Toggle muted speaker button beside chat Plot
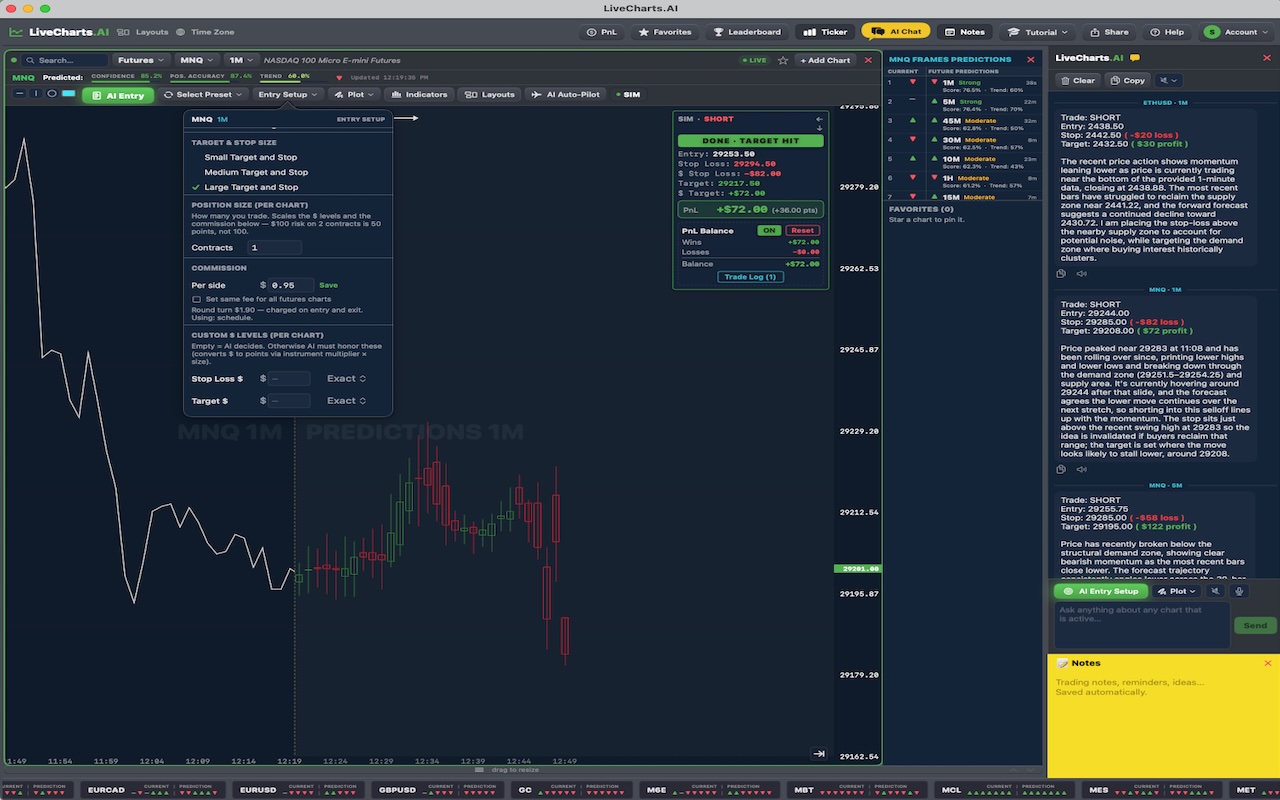1280x800 pixels. pyautogui.click(x=1215, y=591)
